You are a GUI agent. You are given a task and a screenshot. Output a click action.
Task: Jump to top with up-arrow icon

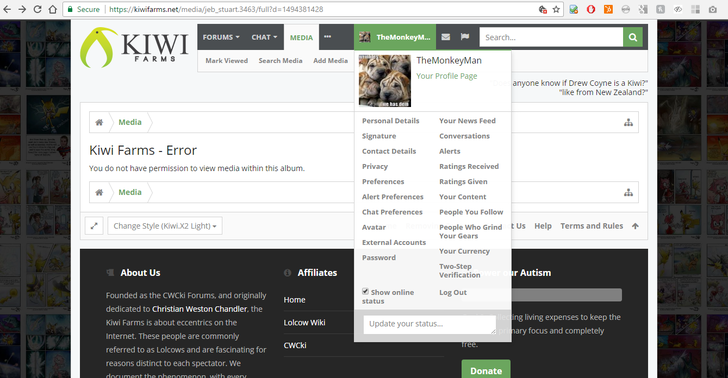635,226
